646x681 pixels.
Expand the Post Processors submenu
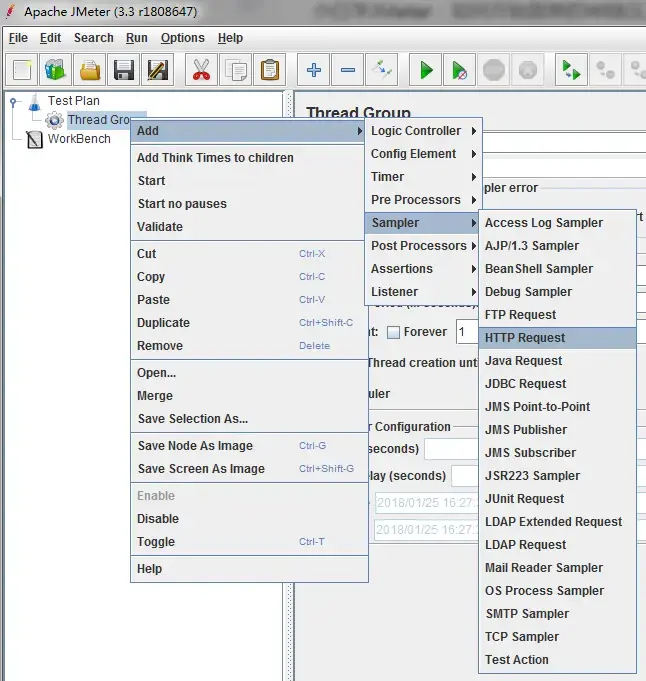point(423,246)
